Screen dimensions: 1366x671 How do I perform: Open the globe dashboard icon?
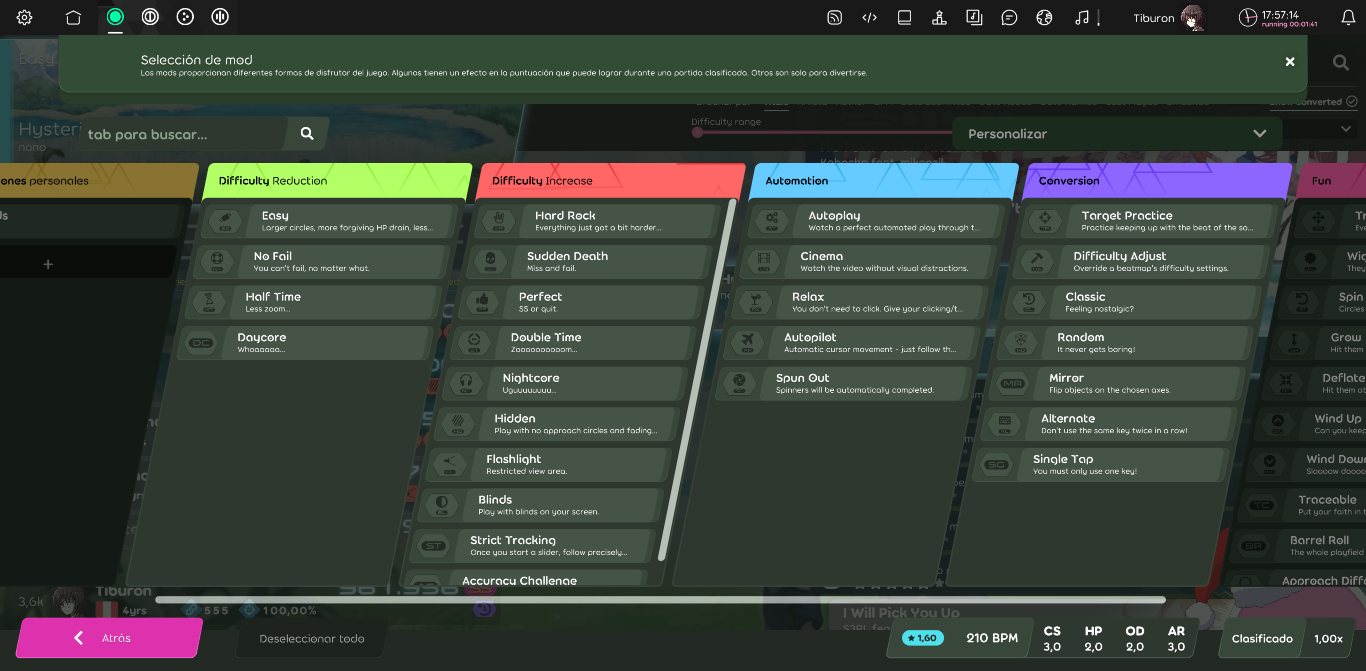(x=1045, y=17)
